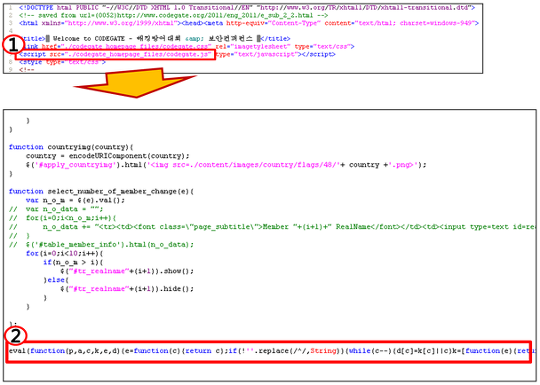This screenshot has width=540, height=385.
Task: Click the select_number_of_member_change function line
Action: pos(101,191)
